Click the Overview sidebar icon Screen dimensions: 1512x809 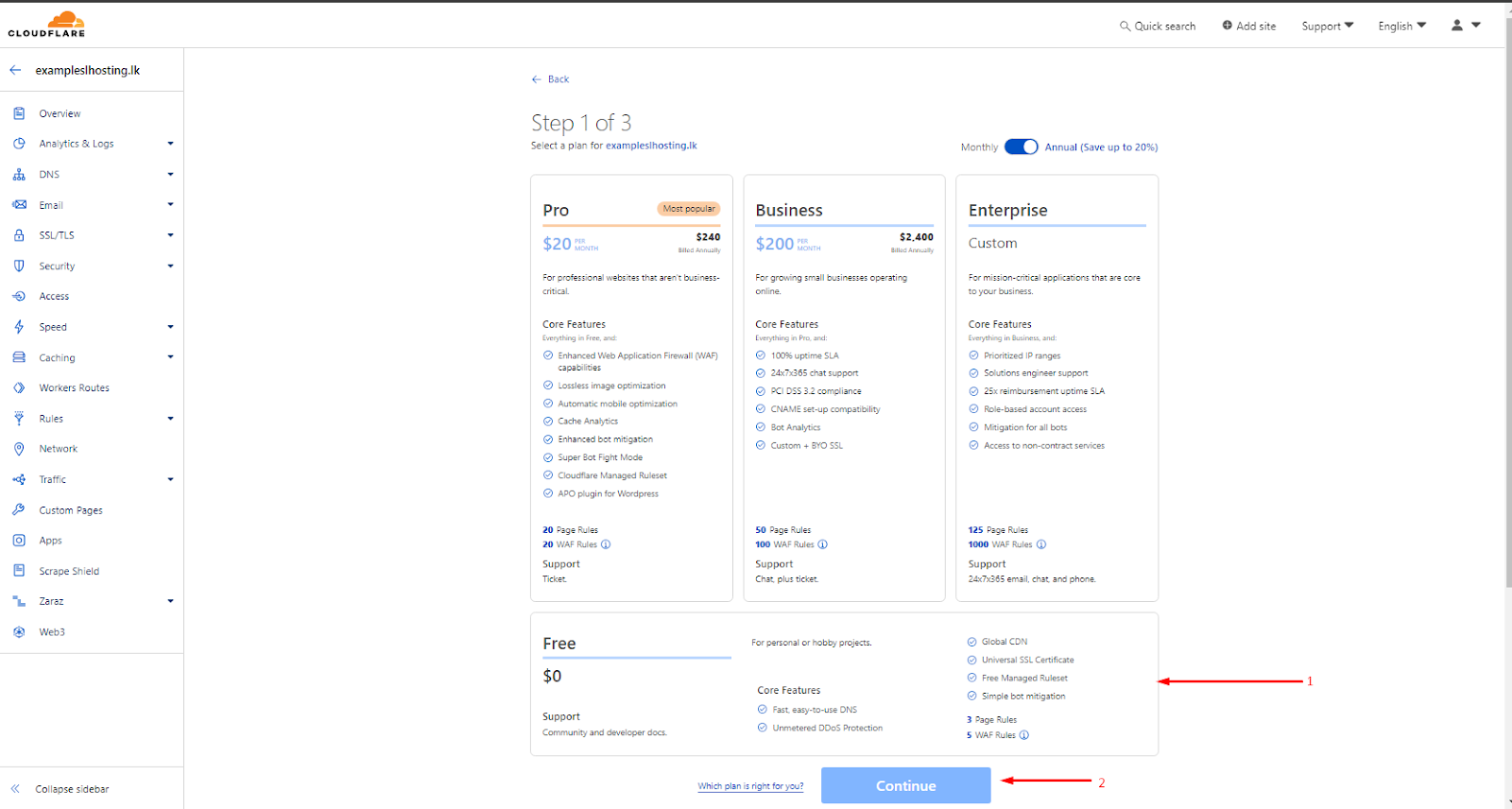tap(19, 113)
